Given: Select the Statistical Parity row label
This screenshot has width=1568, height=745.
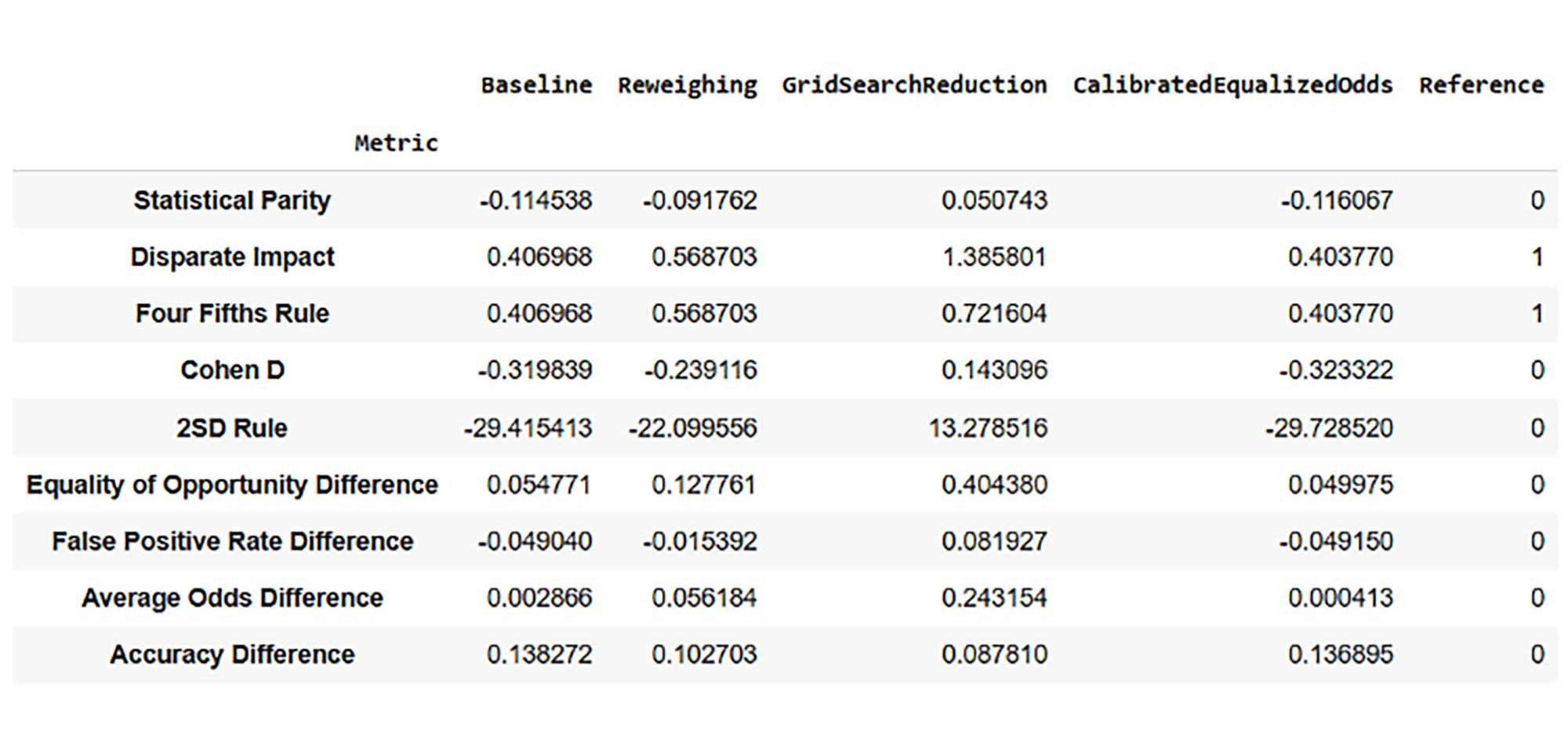Looking at the screenshot, I should 232,200.
